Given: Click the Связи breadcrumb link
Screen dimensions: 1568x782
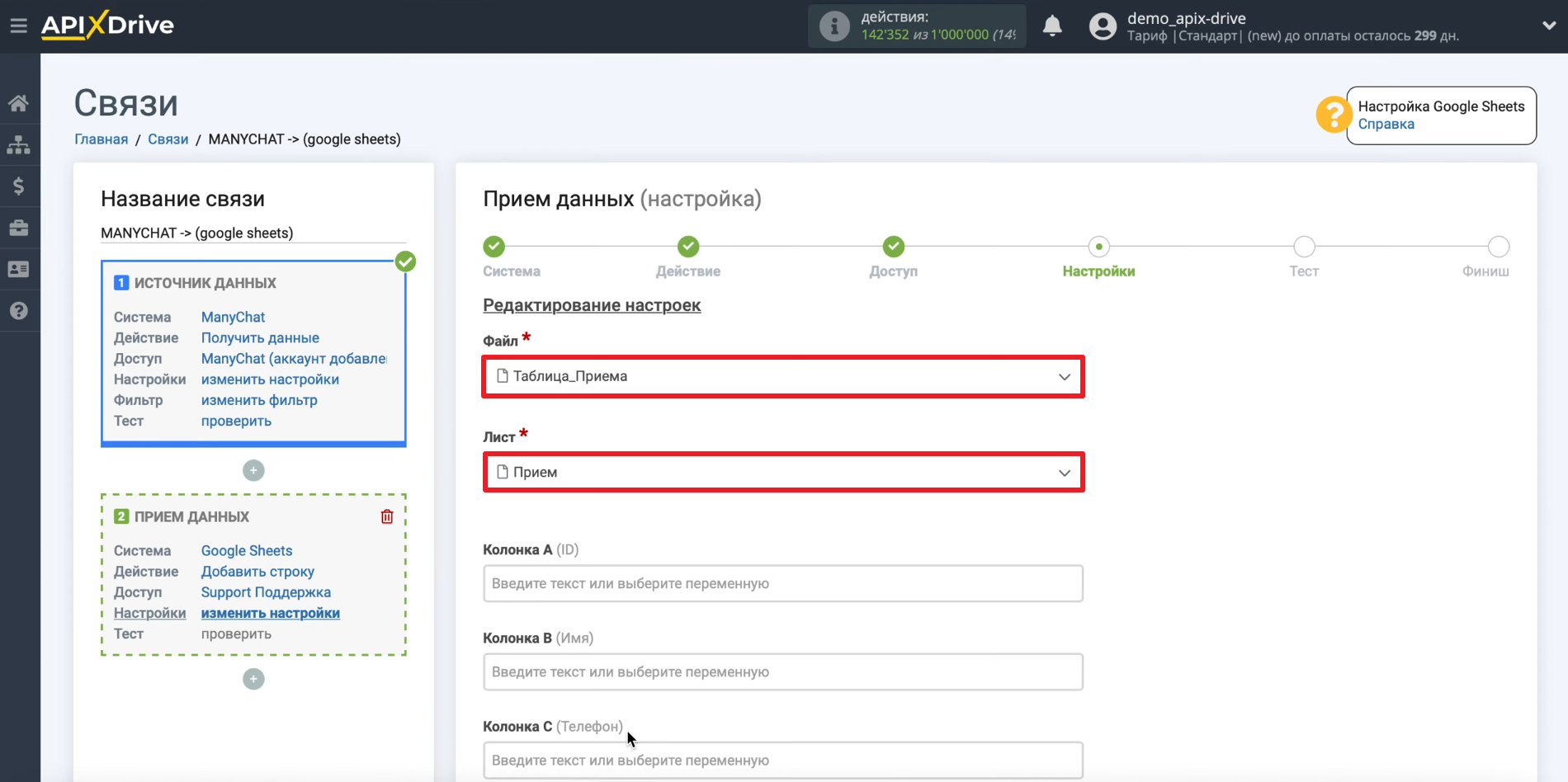Looking at the screenshot, I should tap(168, 139).
